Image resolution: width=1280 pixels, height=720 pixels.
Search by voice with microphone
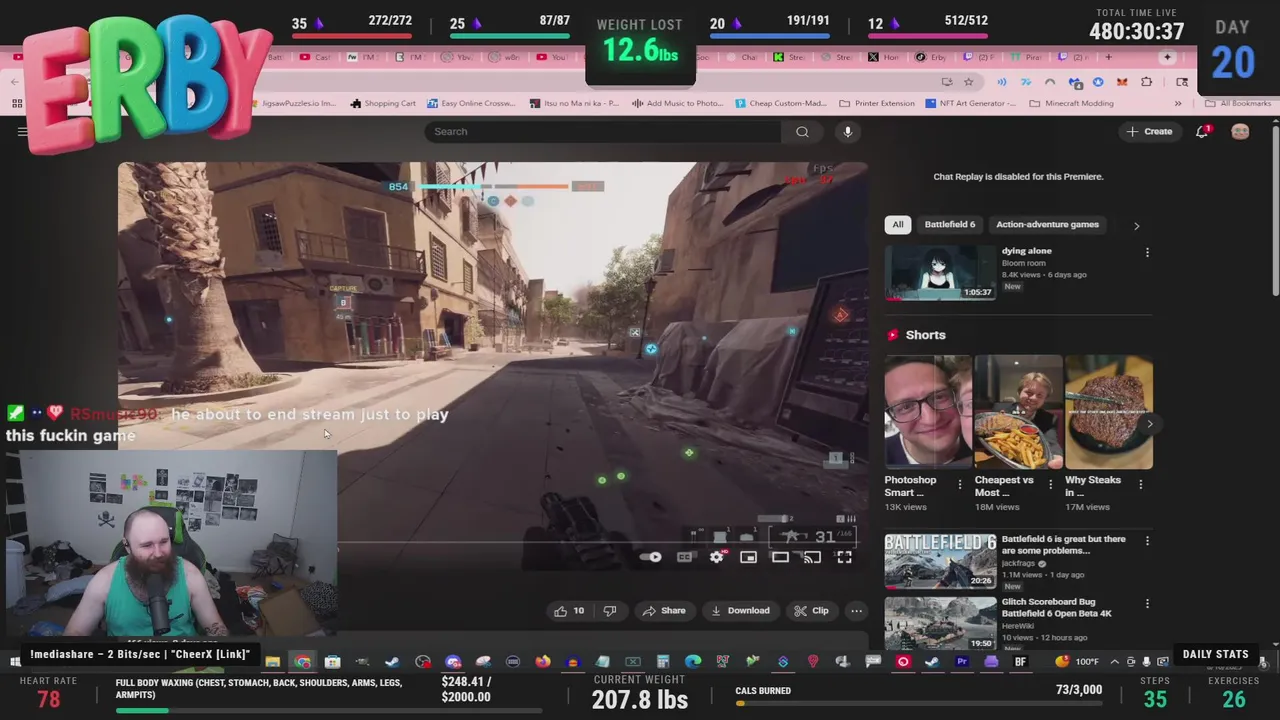pos(847,131)
